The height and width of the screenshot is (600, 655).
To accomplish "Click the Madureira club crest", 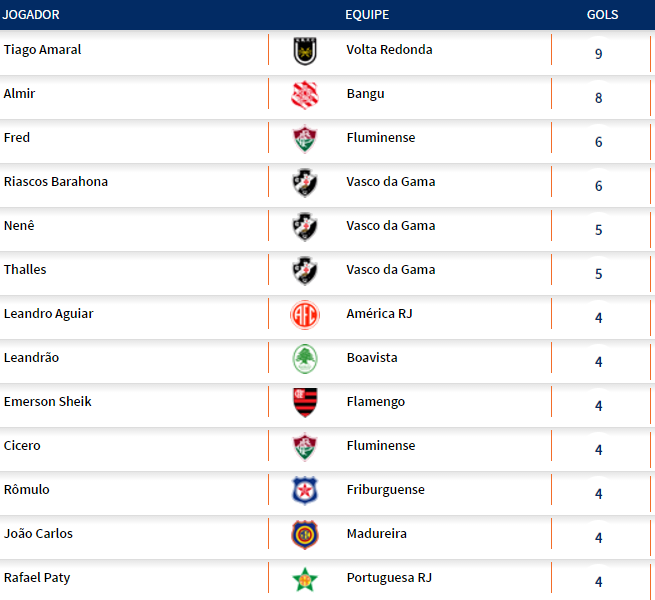I will click(x=304, y=535).
